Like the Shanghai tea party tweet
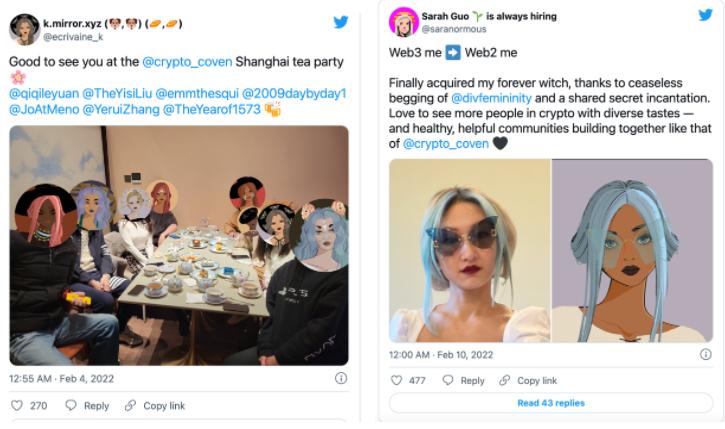The height and width of the screenshot is (429, 725). 16,405
